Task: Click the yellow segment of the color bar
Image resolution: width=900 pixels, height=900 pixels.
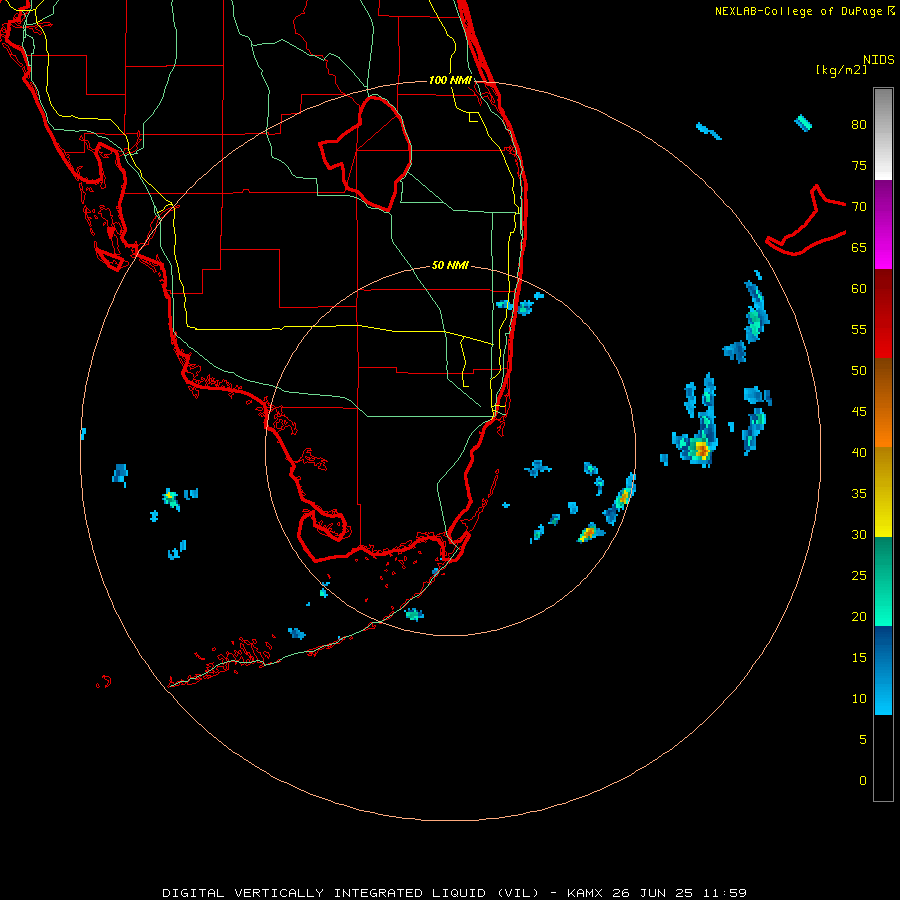Action: 883,492
